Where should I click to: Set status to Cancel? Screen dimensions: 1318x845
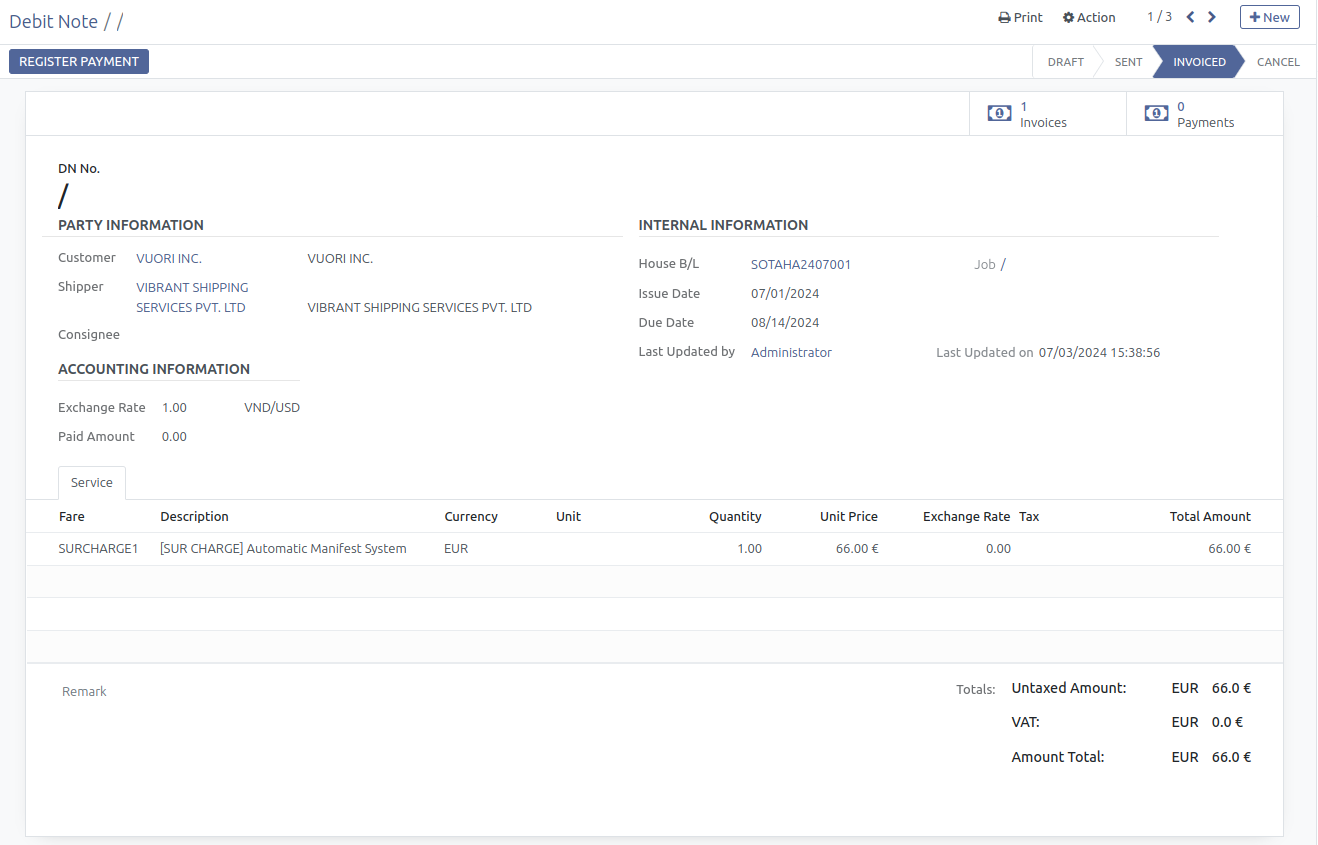coord(1277,62)
